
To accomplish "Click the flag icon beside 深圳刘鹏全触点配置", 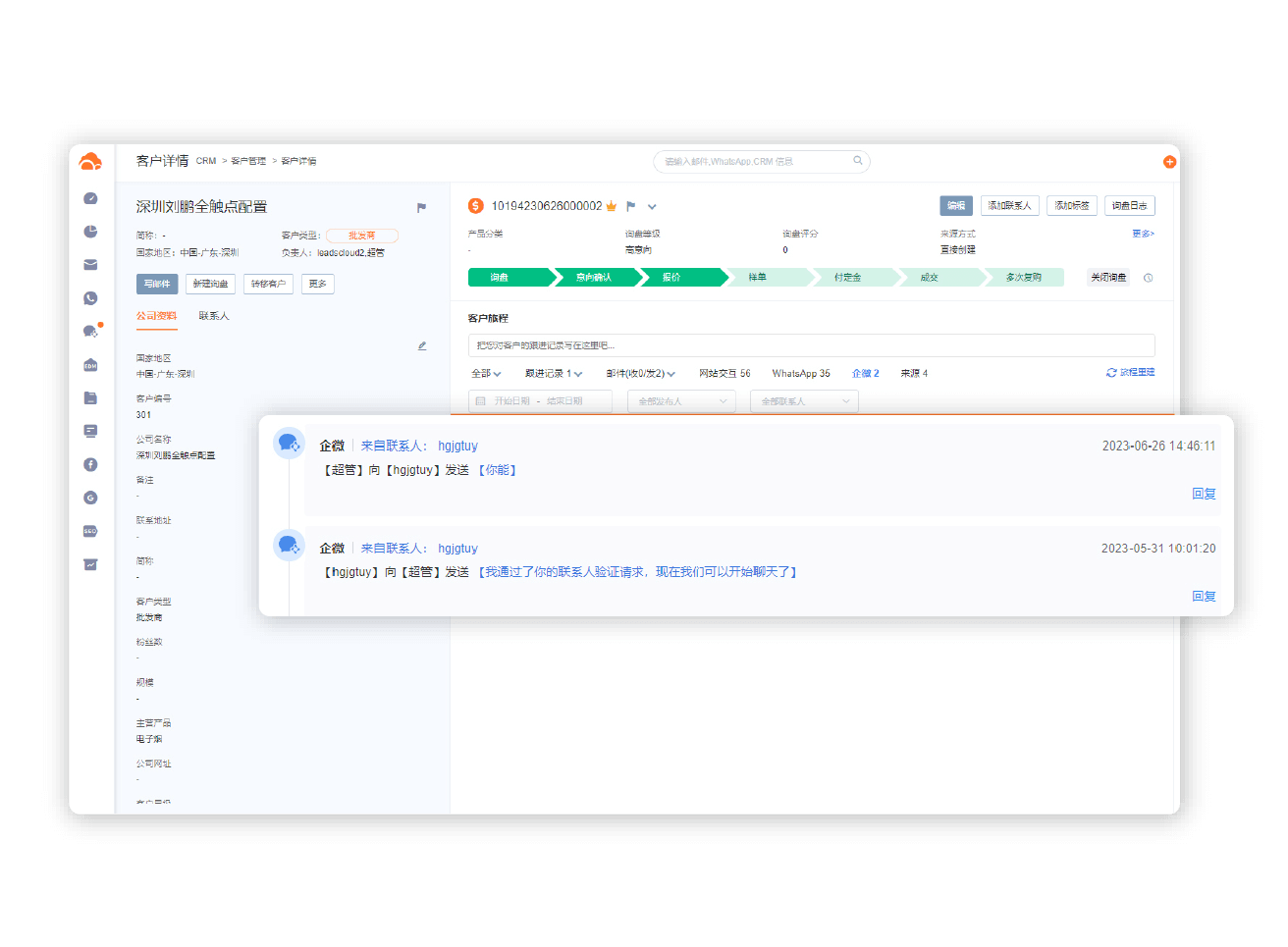I will click(x=421, y=207).
